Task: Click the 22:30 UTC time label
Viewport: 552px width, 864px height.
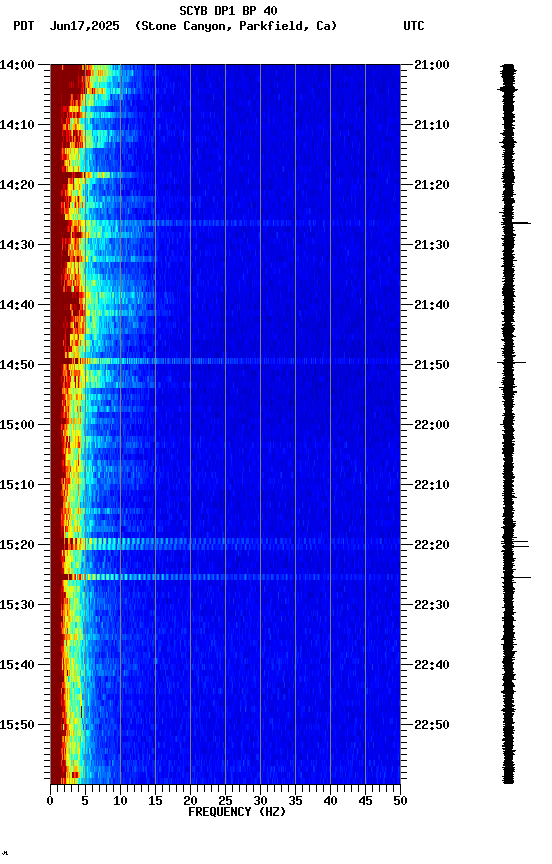Action: click(x=432, y=605)
